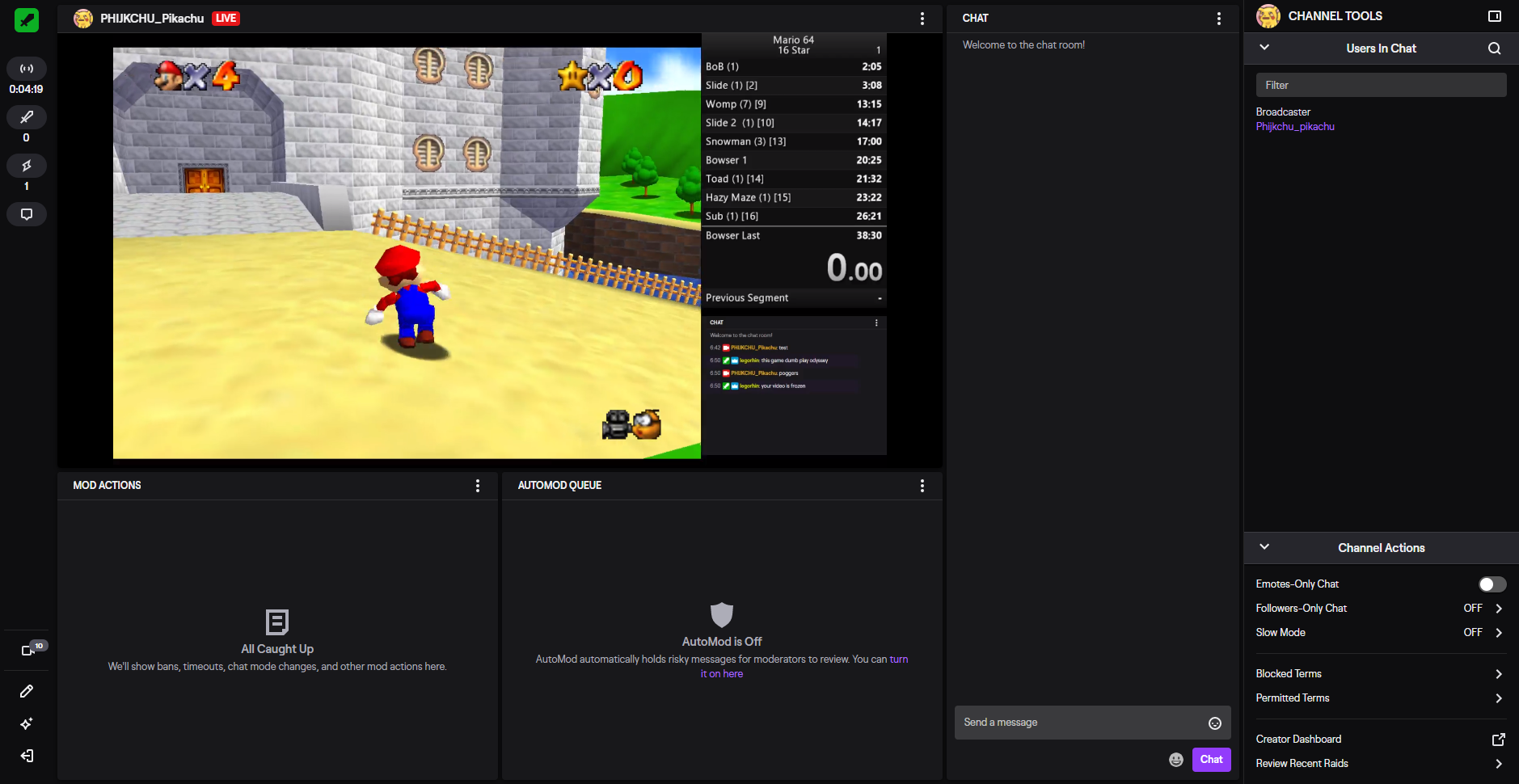The image size is (1519, 784).
Task: Open Review Recent Raids chevron
Action: coord(1499,764)
